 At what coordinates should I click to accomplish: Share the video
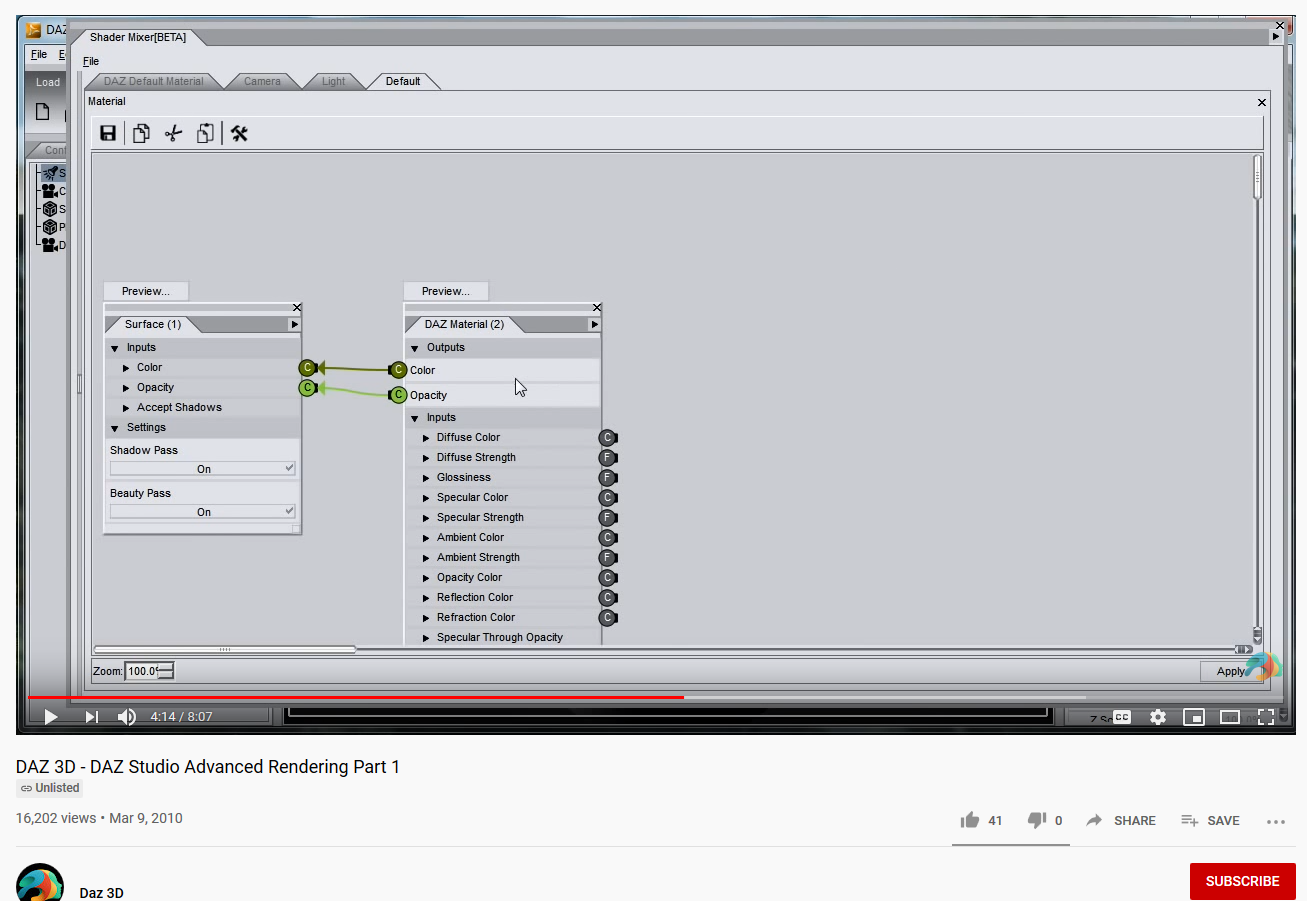click(1121, 821)
